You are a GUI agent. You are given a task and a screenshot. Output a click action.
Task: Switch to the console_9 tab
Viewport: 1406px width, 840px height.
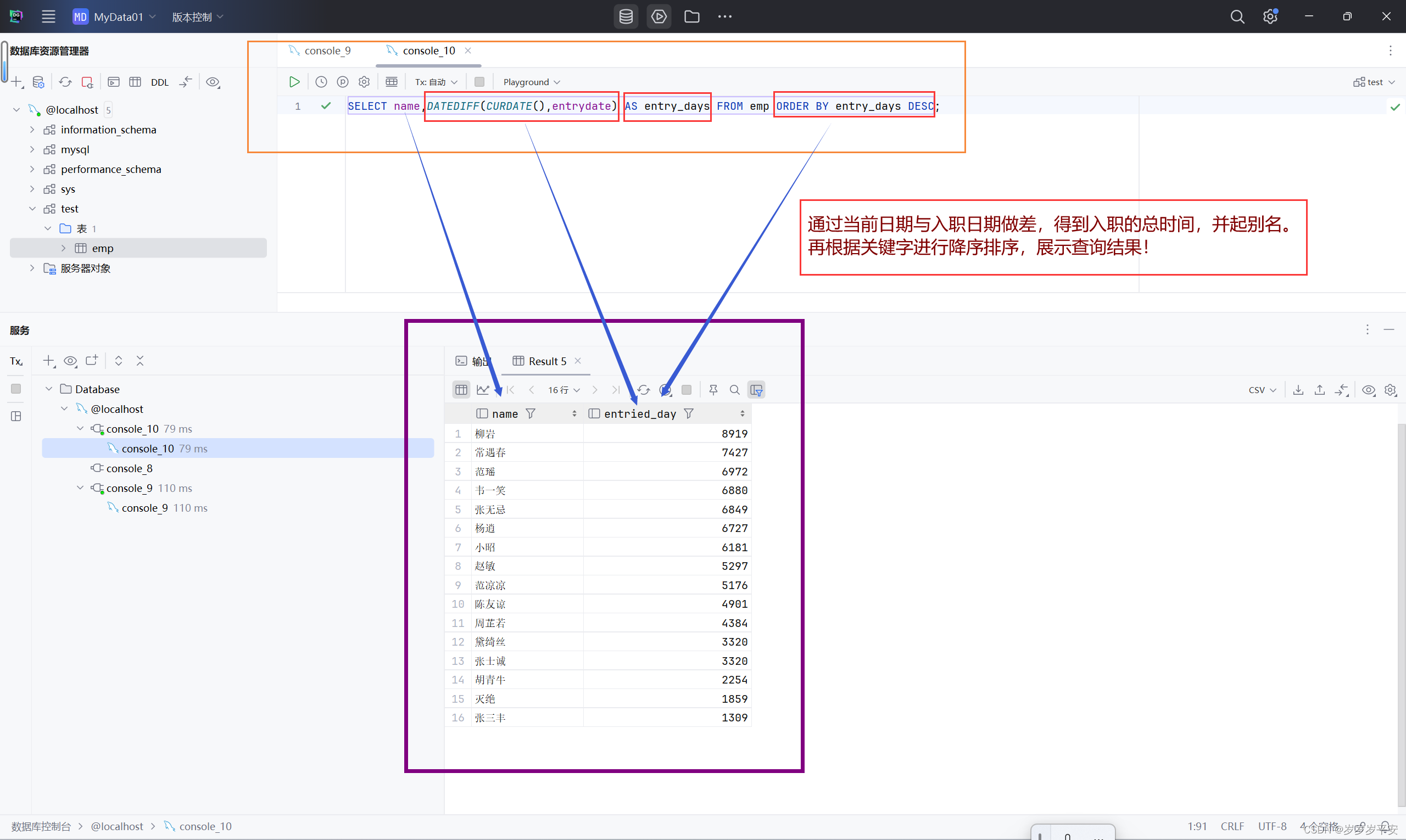(x=327, y=51)
